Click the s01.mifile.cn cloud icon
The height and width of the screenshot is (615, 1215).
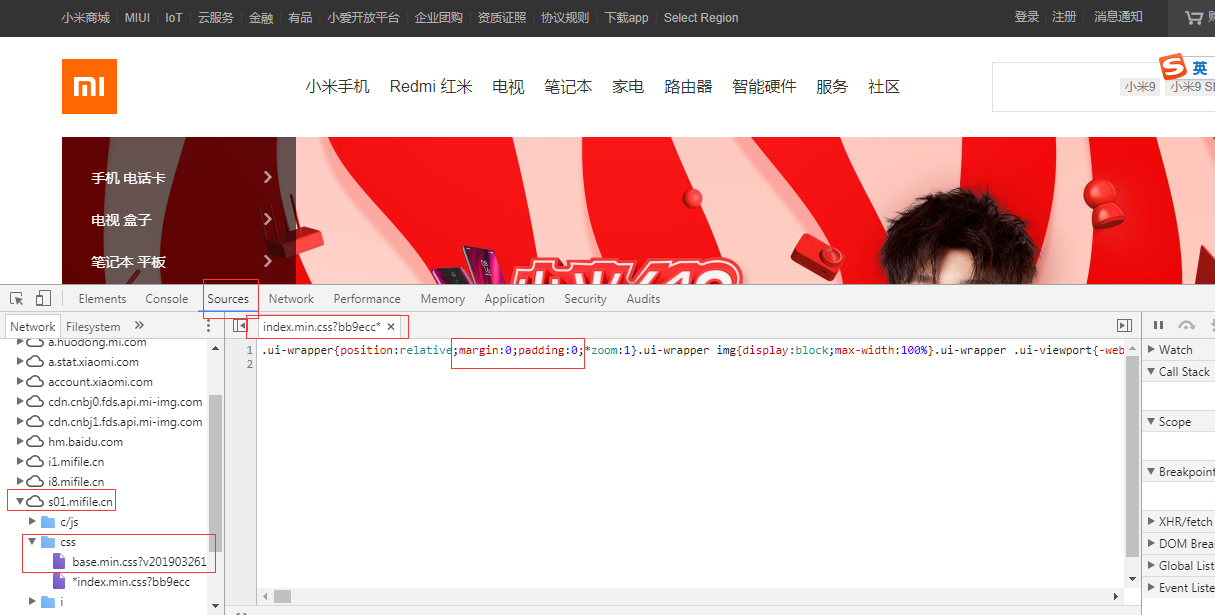pyautogui.click(x=35, y=501)
